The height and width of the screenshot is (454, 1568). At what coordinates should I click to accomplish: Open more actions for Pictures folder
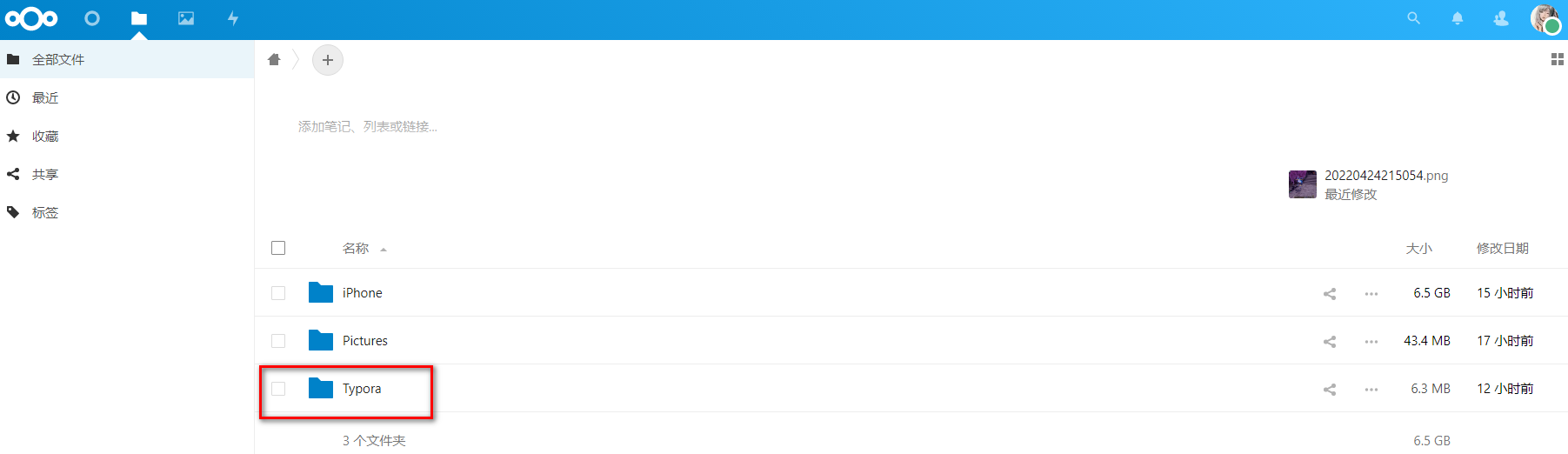[x=1371, y=342]
